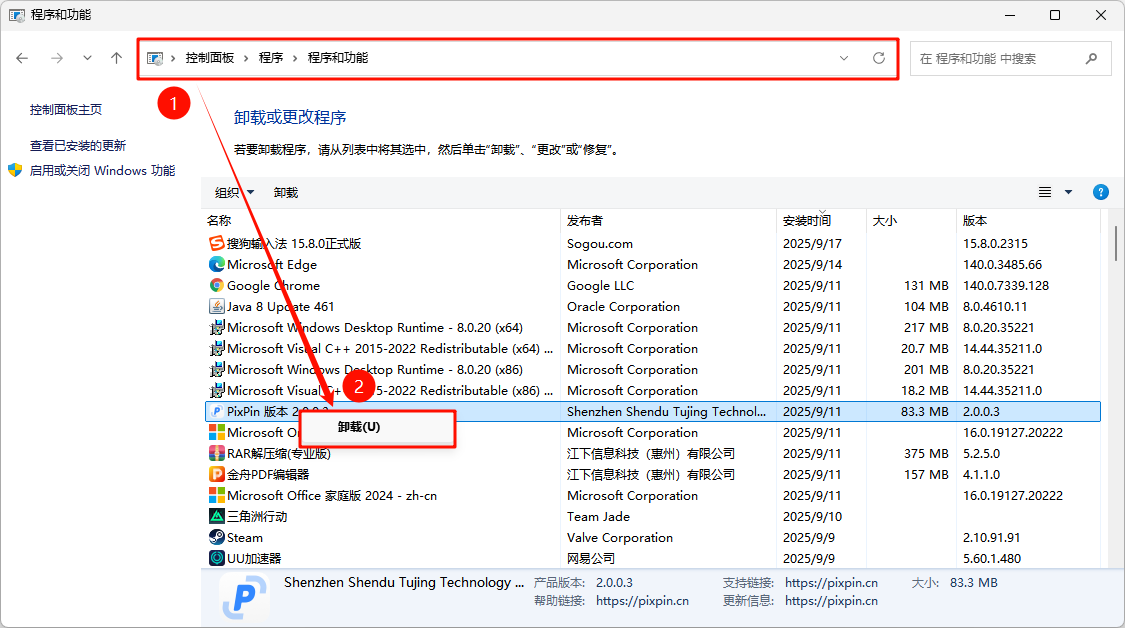Click the 卸载 toolbar button
The width and height of the screenshot is (1125, 628).
click(286, 192)
